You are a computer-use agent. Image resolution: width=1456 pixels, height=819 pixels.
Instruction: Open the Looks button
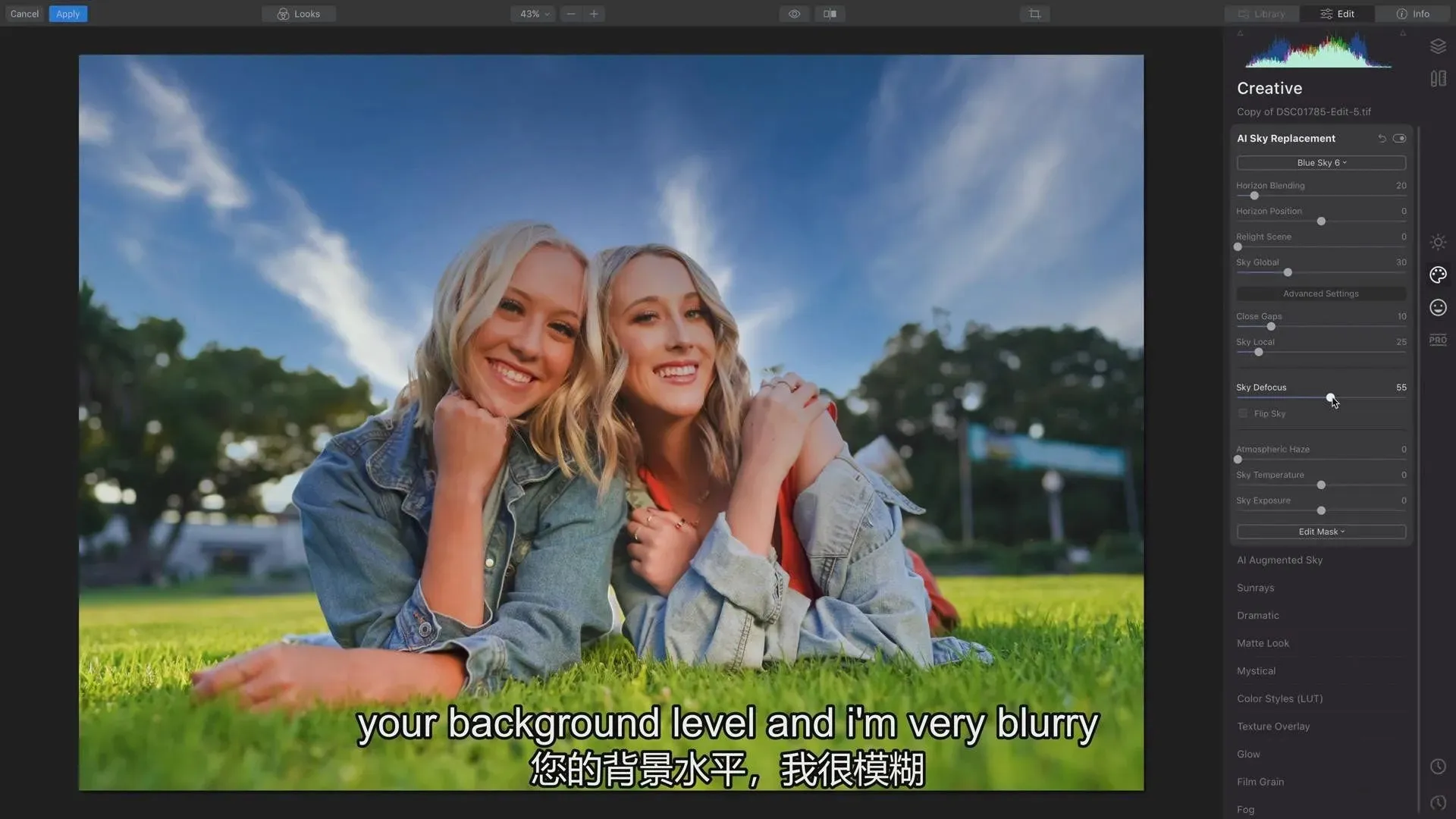click(299, 14)
